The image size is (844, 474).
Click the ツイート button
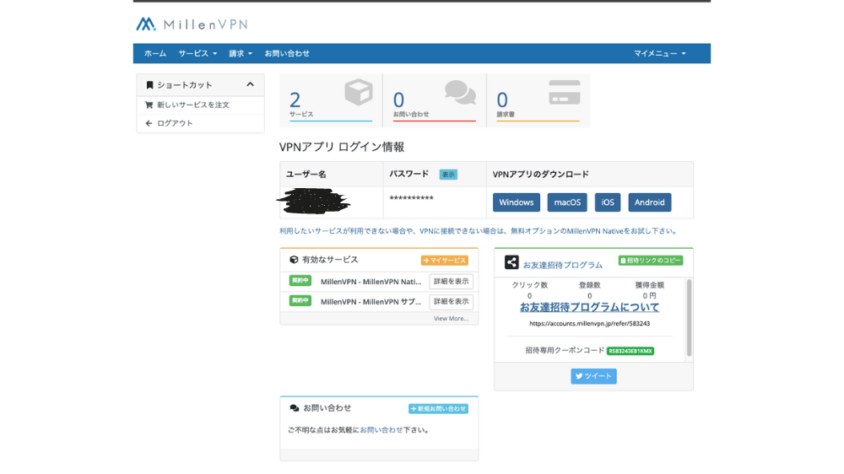point(593,376)
